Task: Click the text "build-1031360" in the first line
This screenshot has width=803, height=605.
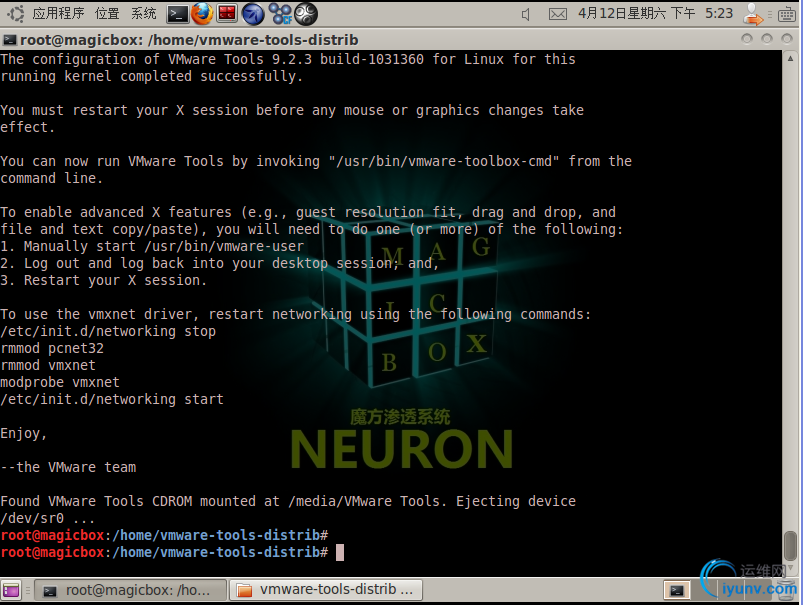Action: (372, 59)
